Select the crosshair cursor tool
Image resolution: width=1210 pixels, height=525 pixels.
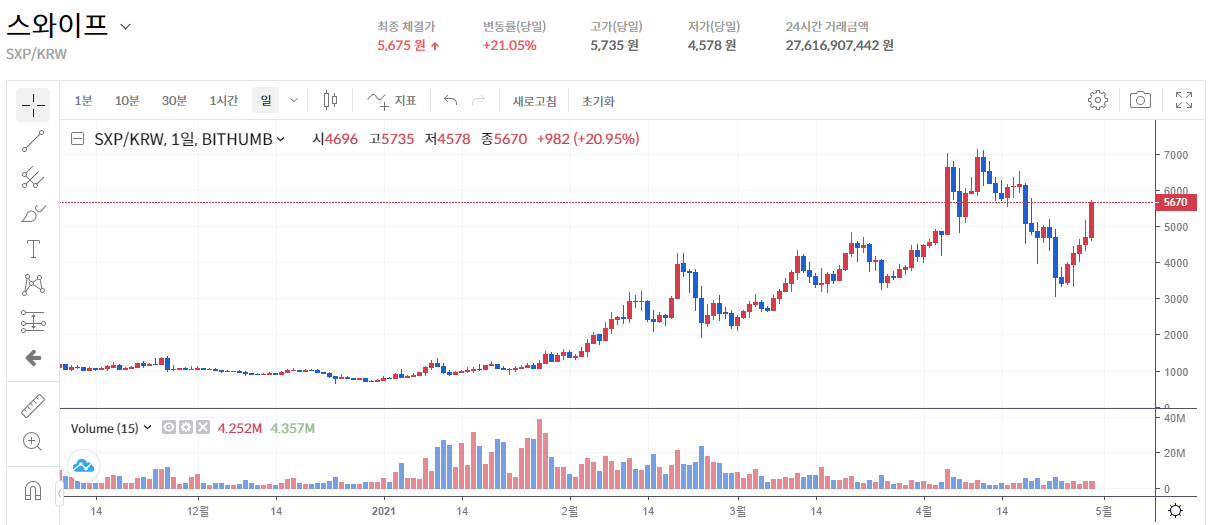point(33,104)
